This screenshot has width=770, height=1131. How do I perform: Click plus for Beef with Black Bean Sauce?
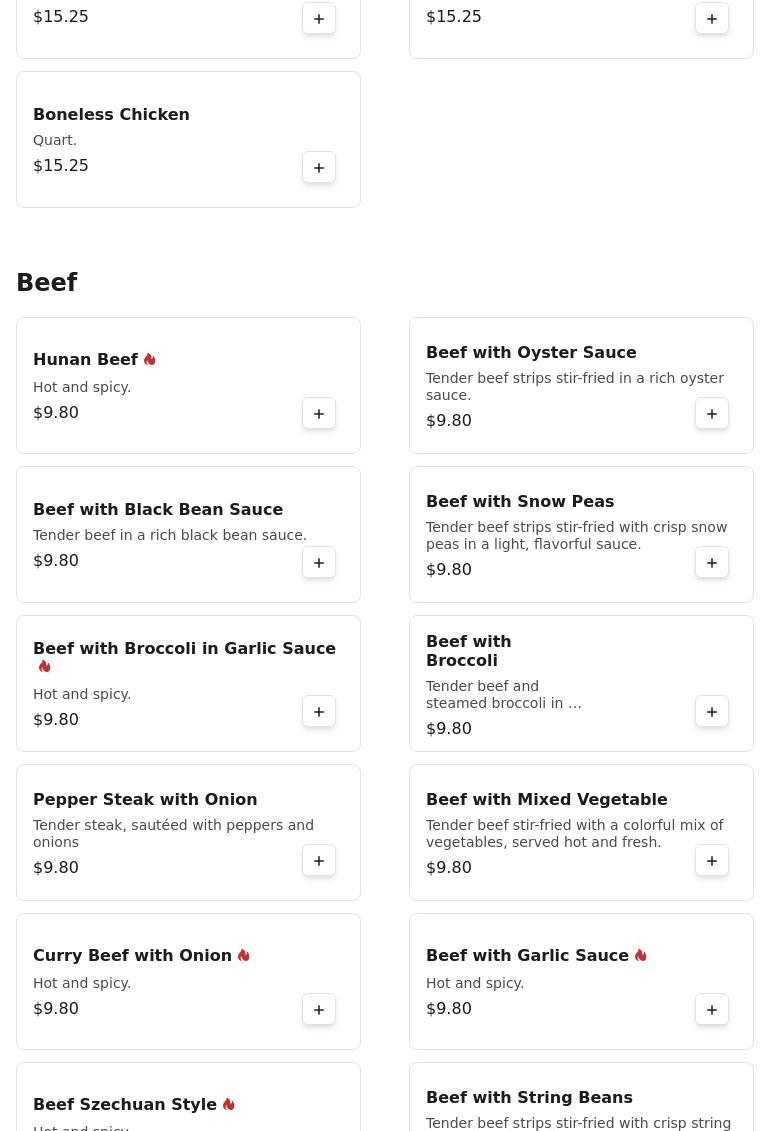(x=319, y=563)
